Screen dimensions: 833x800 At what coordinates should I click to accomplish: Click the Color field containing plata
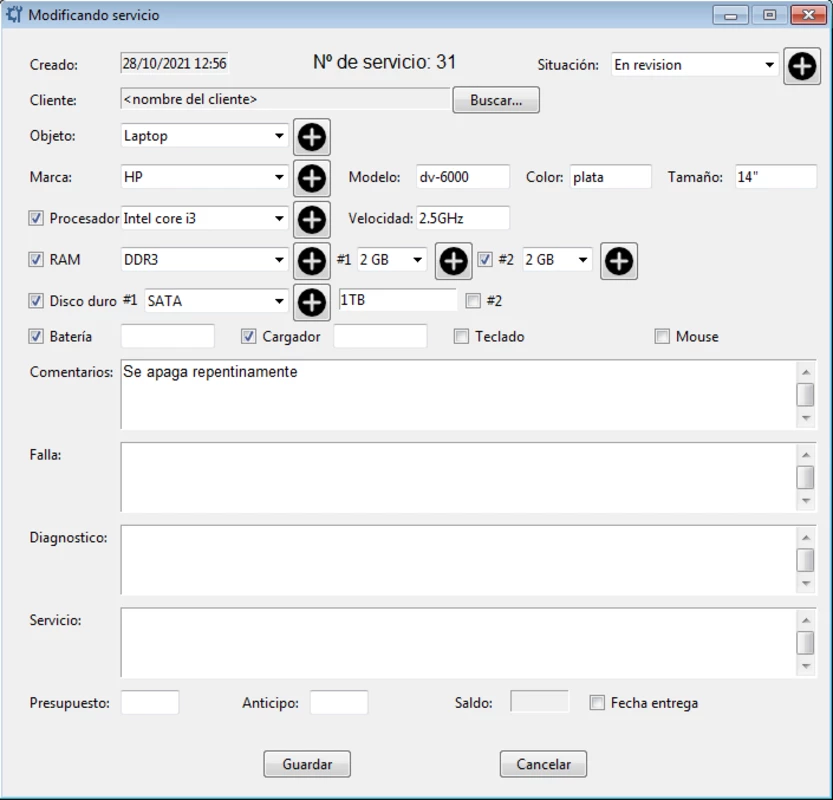tap(611, 177)
